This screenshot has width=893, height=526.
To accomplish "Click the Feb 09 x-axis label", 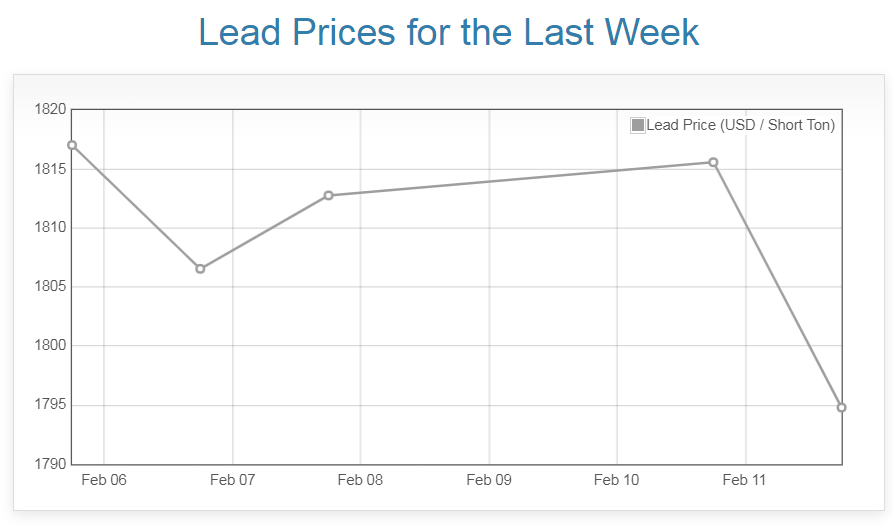I will click(x=489, y=480).
